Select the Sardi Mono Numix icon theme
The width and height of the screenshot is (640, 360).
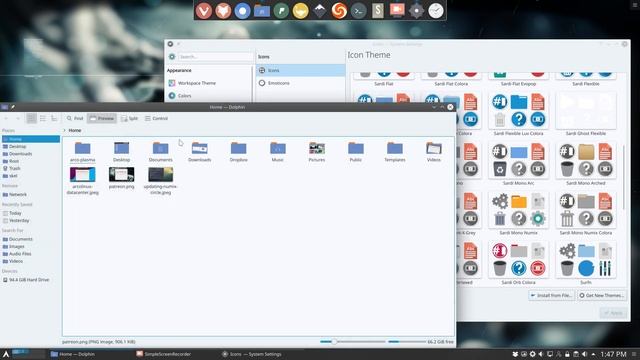pyautogui.click(x=518, y=214)
